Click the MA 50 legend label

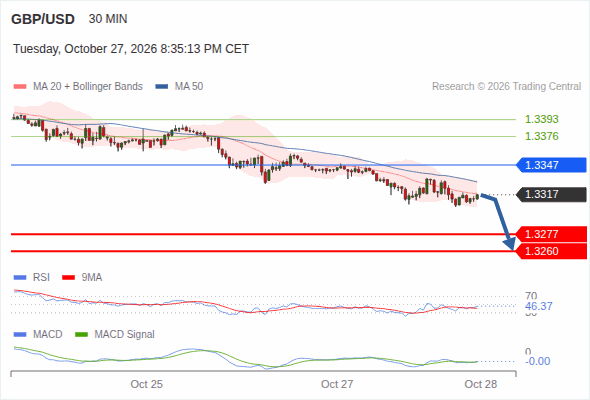[x=189, y=87]
